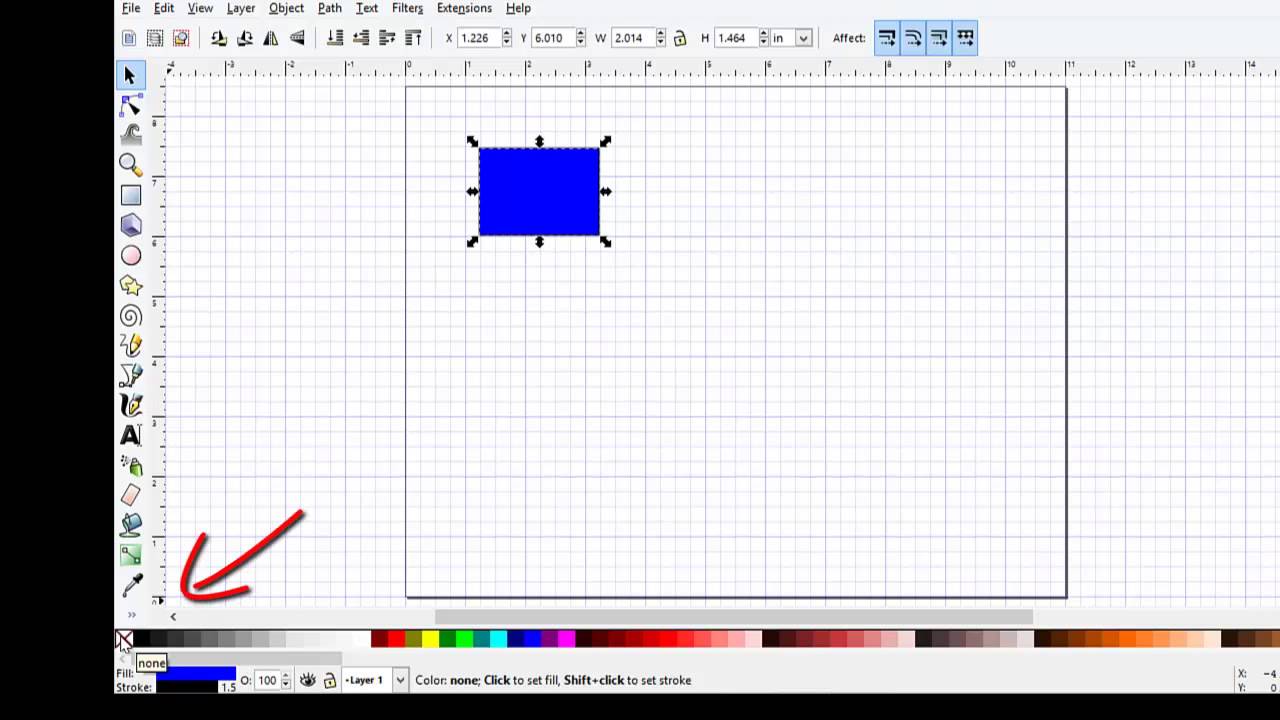Click the Deselect icon

coord(181,38)
